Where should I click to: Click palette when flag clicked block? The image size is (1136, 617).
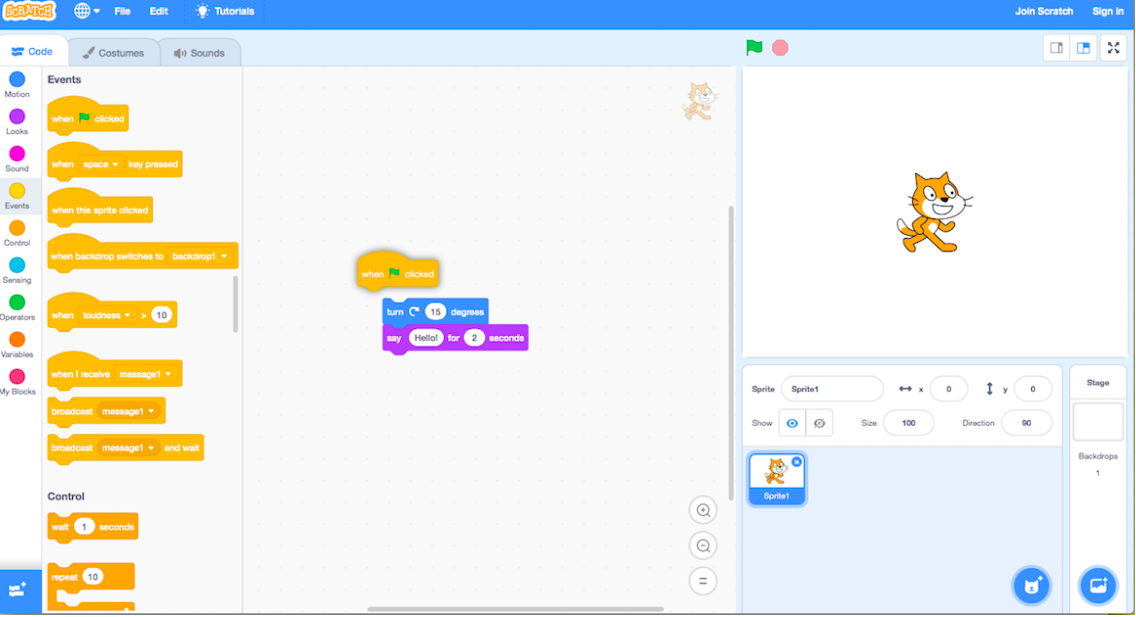coord(88,117)
